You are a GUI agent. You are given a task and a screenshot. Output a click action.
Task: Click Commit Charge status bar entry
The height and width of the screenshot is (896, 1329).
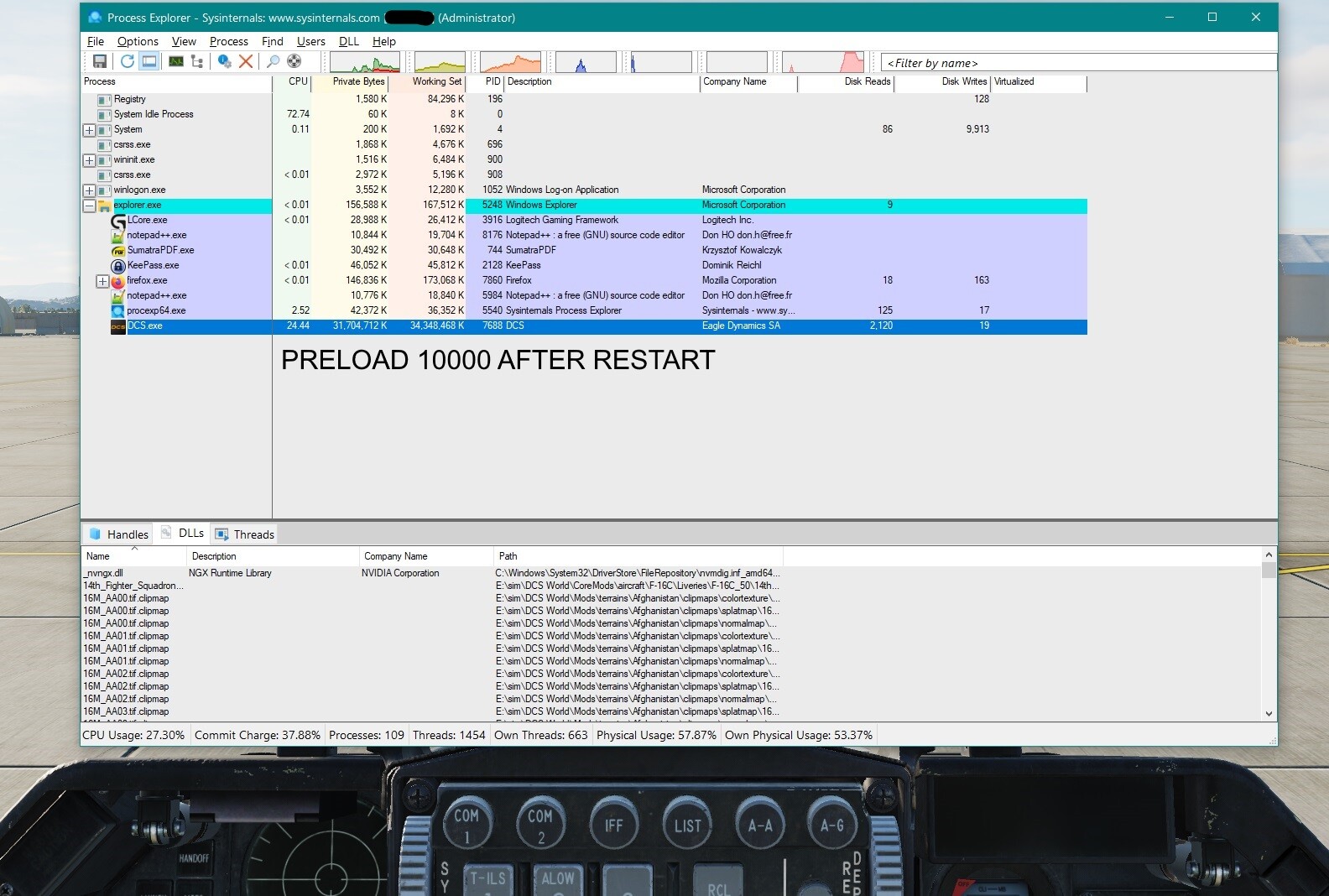[258, 736]
